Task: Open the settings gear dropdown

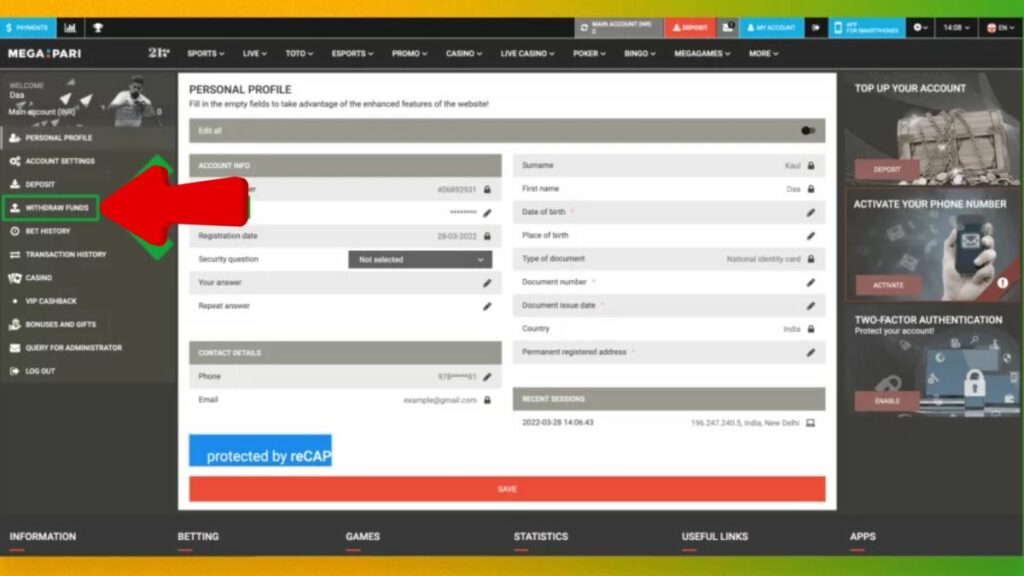Action: [920, 27]
